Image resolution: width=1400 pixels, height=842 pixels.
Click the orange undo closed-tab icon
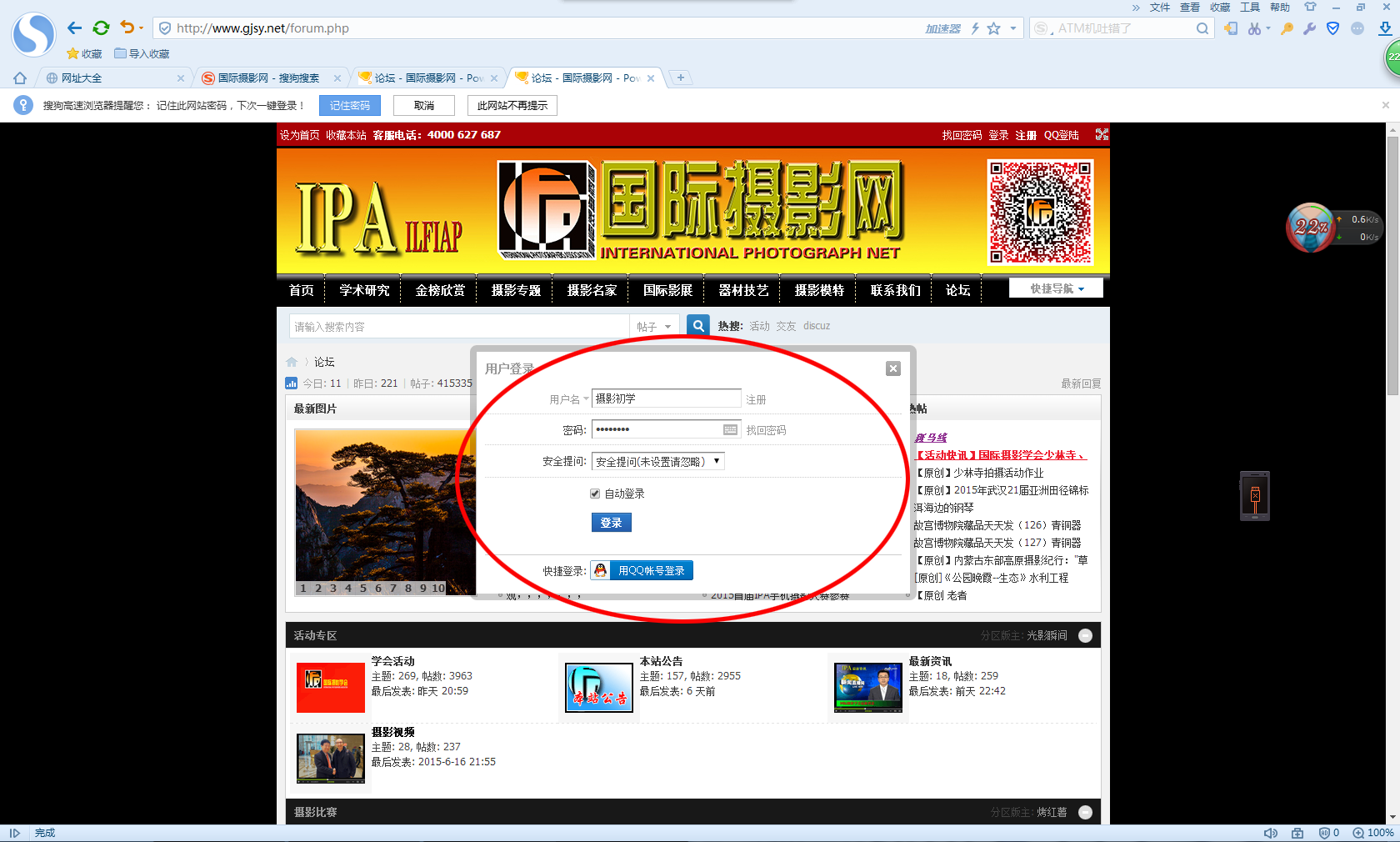click(x=127, y=28)
